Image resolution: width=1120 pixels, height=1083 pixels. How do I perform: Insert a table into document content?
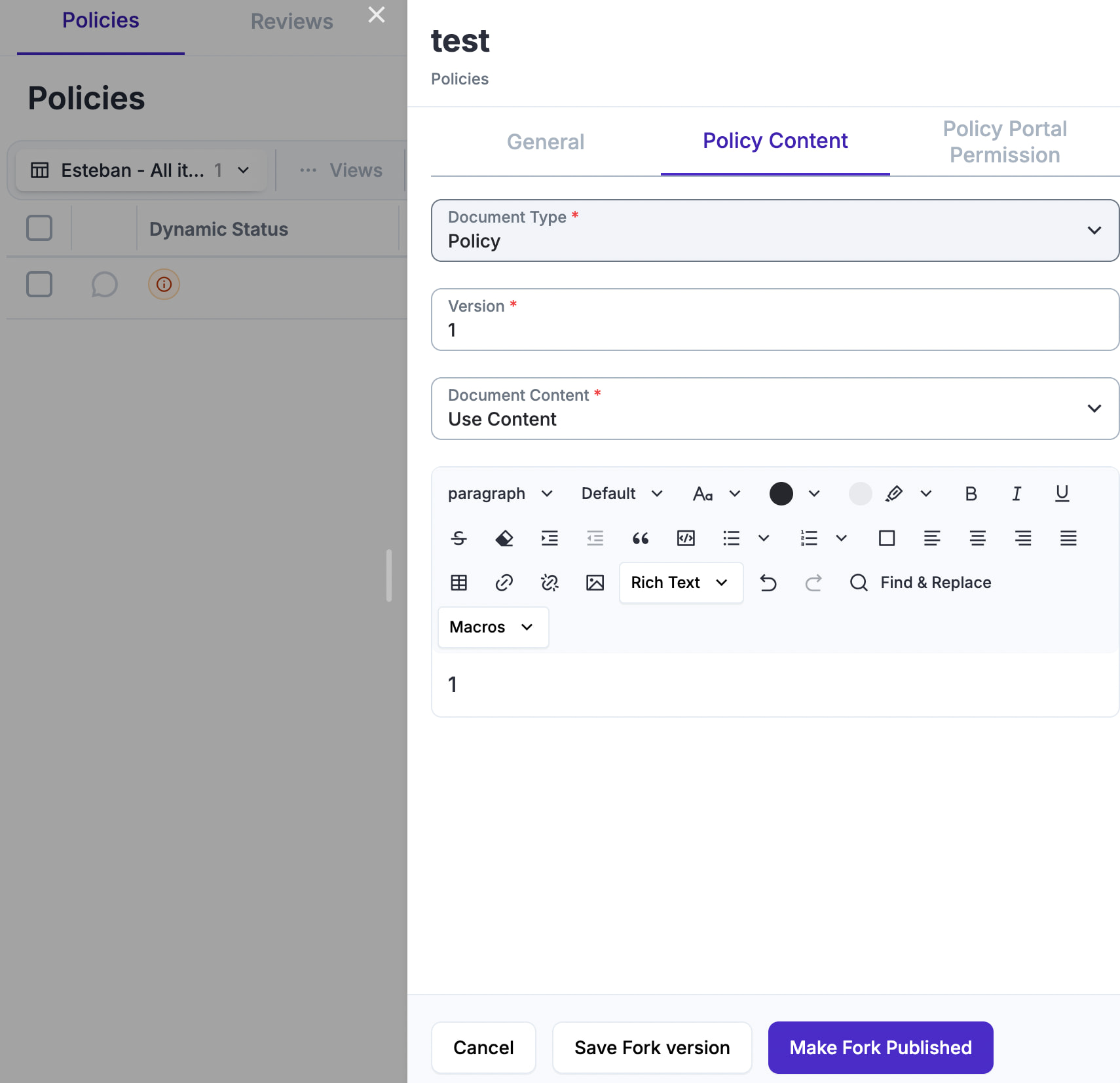[458, 583]
